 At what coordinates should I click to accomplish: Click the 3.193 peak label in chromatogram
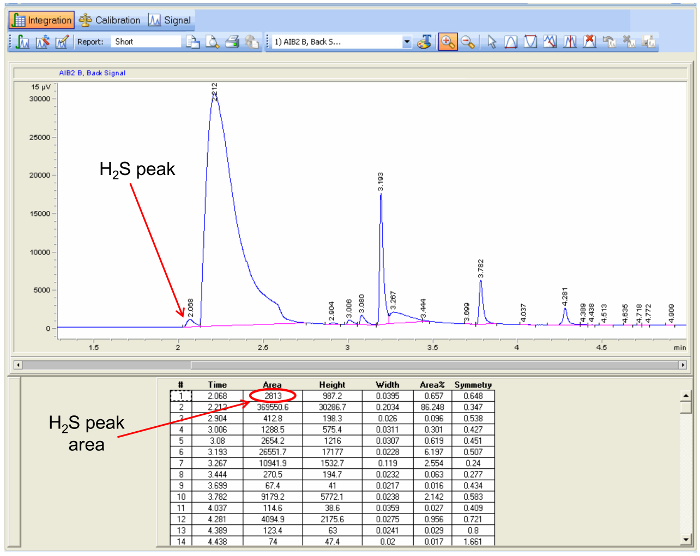click(x=380, y=182)
